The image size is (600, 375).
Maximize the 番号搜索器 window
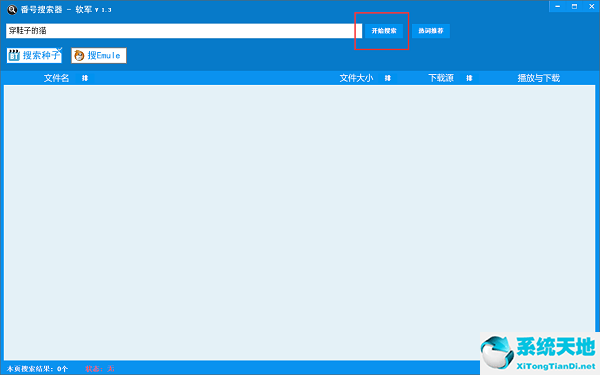click(574, 7)
